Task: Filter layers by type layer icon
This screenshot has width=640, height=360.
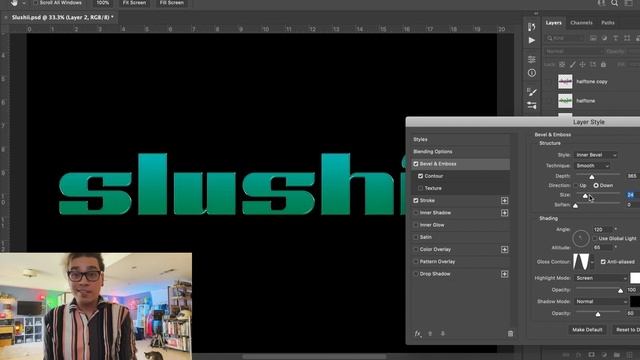Action: pos(616,38)
